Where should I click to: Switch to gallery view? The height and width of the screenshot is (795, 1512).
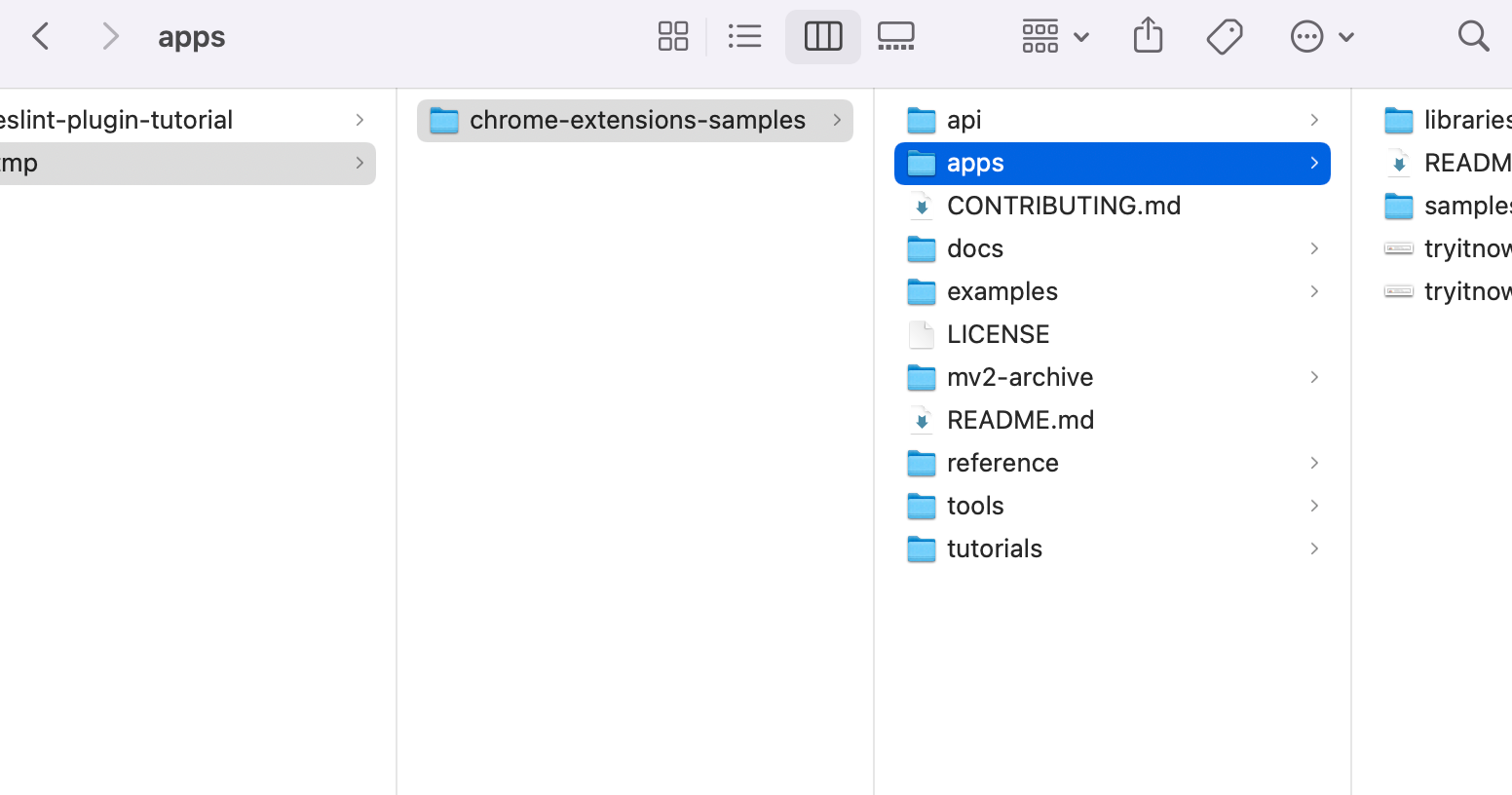point(895,37)
